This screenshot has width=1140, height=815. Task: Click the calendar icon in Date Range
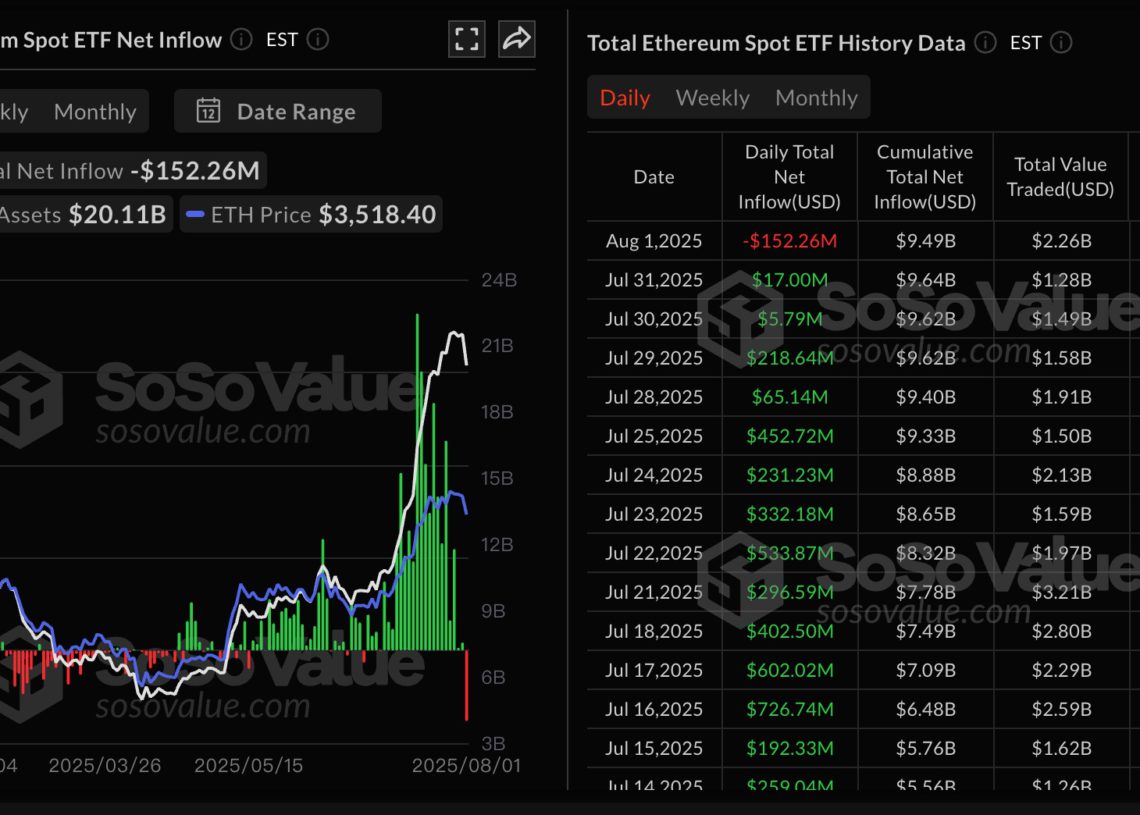(208, 112)
